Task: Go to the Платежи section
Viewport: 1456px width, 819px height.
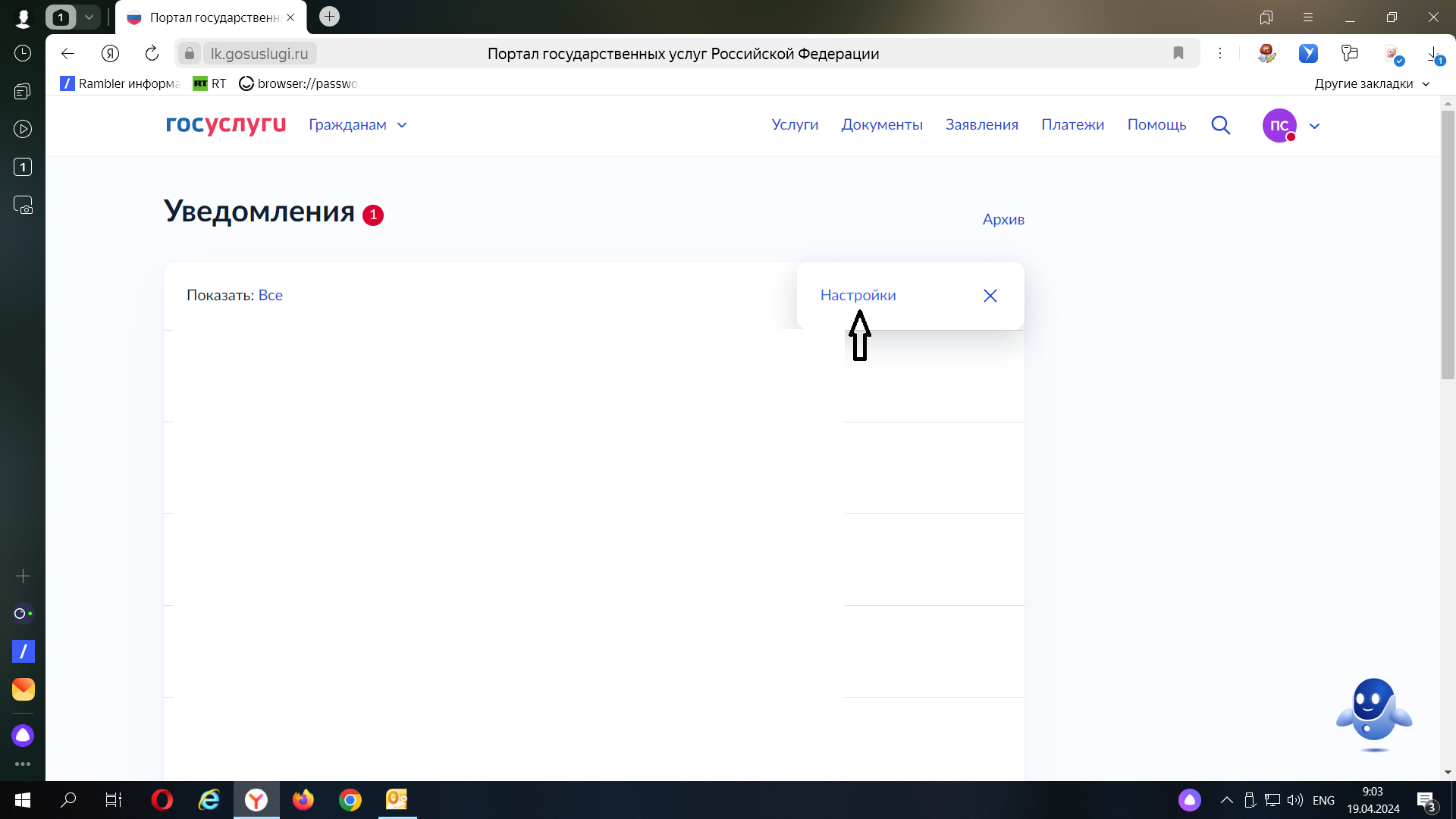Action: [x=1072, y=125]
